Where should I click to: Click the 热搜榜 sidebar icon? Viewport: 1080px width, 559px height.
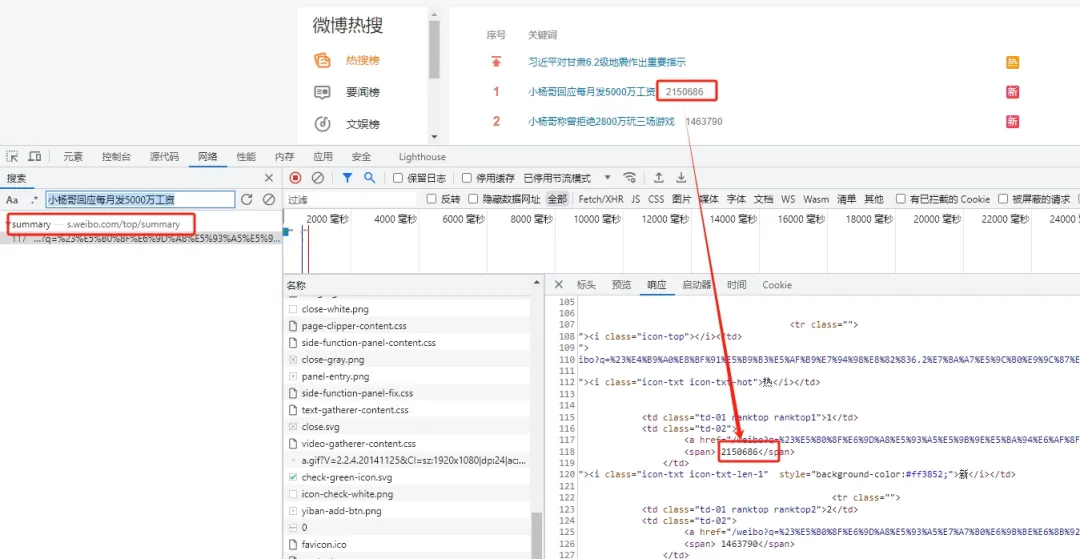(322, 61)
